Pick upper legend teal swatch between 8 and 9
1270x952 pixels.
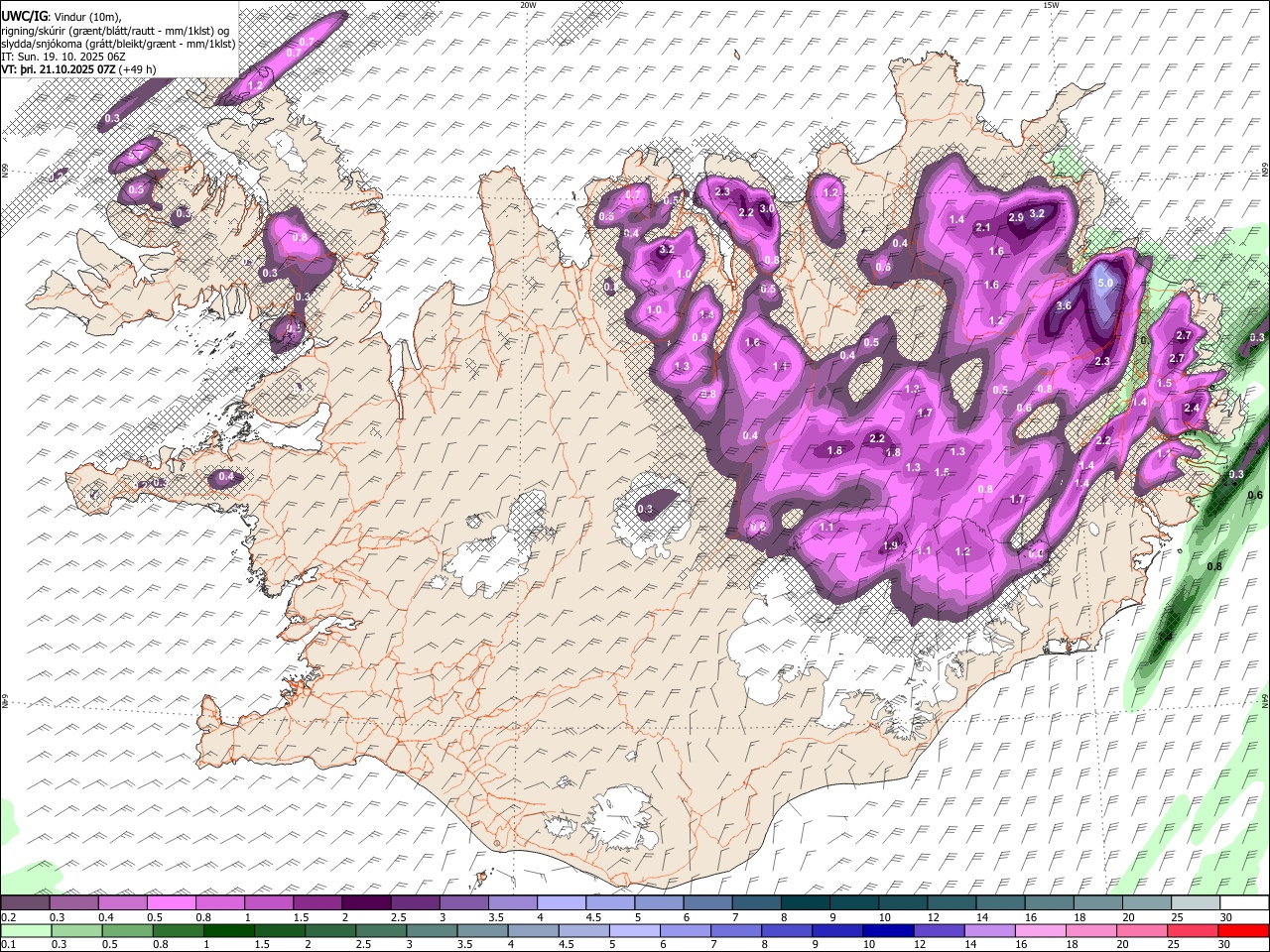tap(805, 903)
